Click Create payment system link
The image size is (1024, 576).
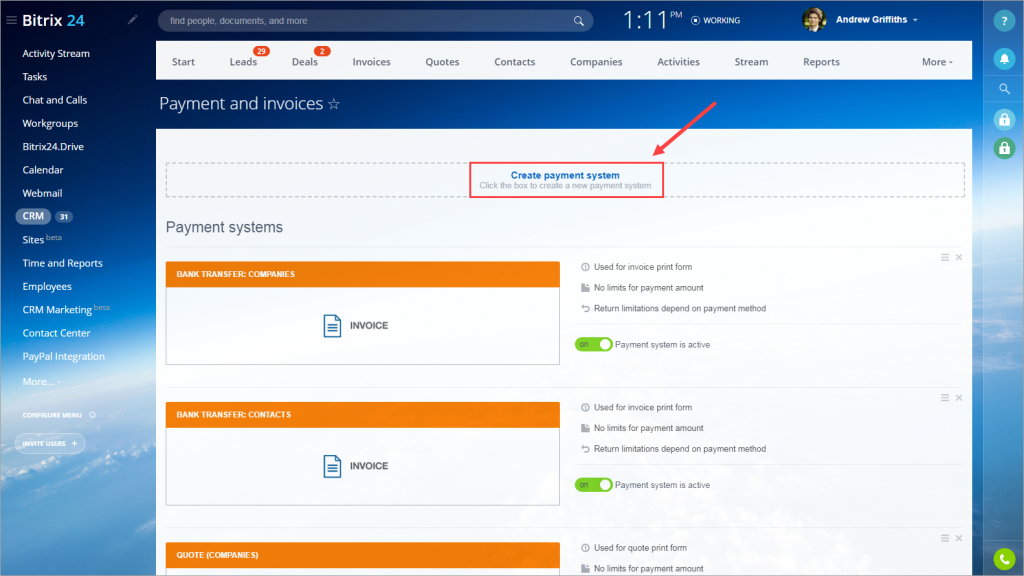tap(565, 175)
